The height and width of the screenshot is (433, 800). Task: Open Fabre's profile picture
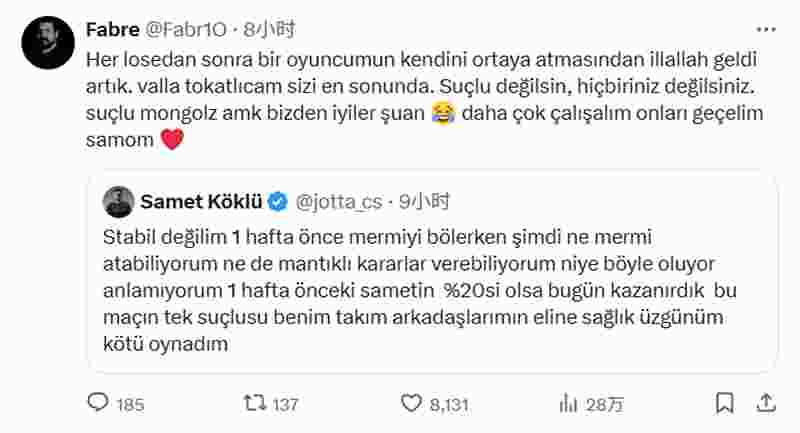48,42
